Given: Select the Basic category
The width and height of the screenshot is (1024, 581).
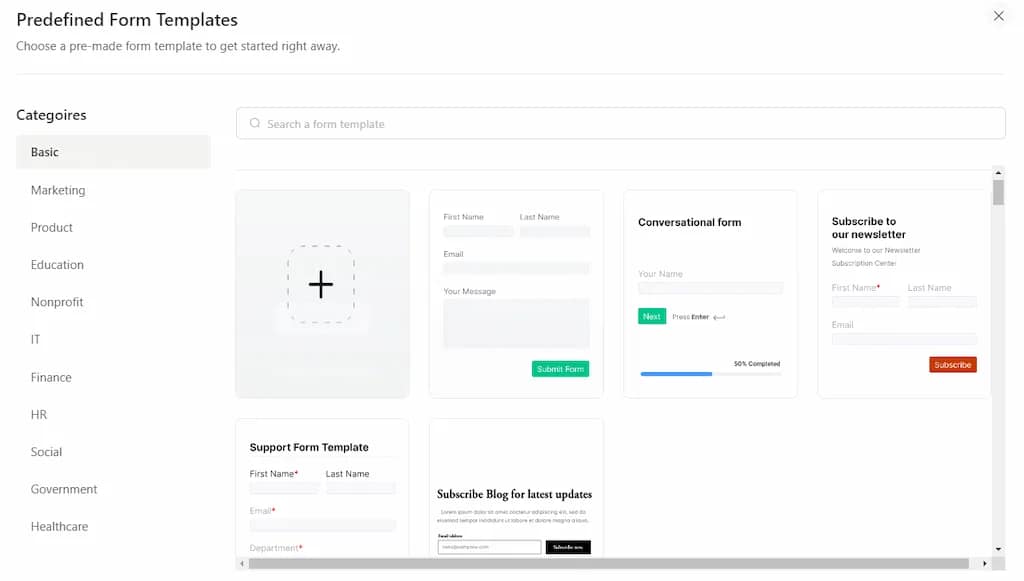Looking at the screenshot, I should (x=113, y=152).
